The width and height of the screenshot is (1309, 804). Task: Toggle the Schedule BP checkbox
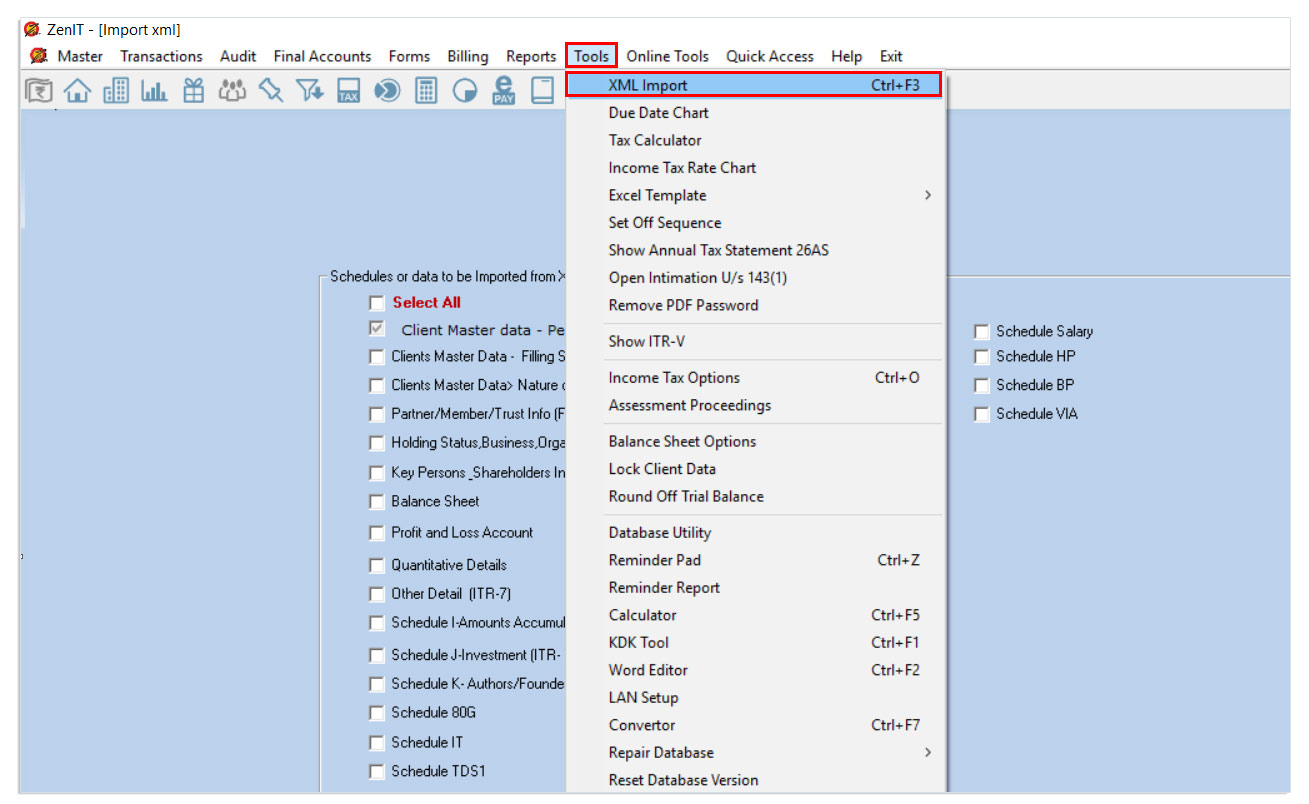pos(982,385)
